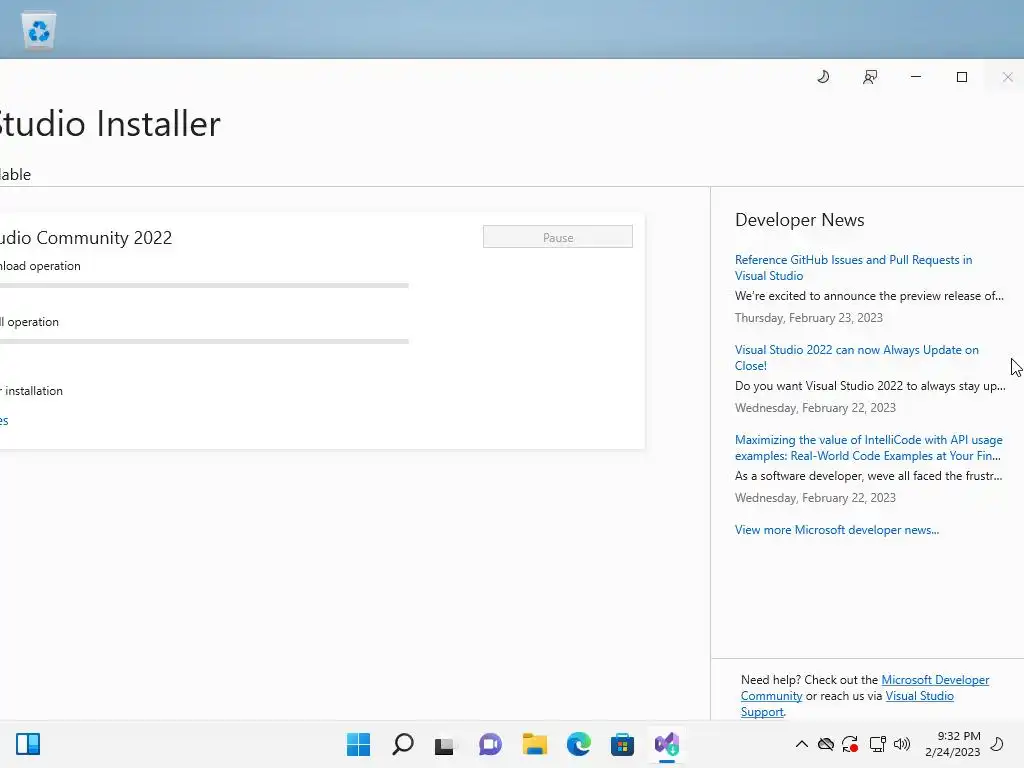Open Windows Widgets from taskbar

click(28, 744)
